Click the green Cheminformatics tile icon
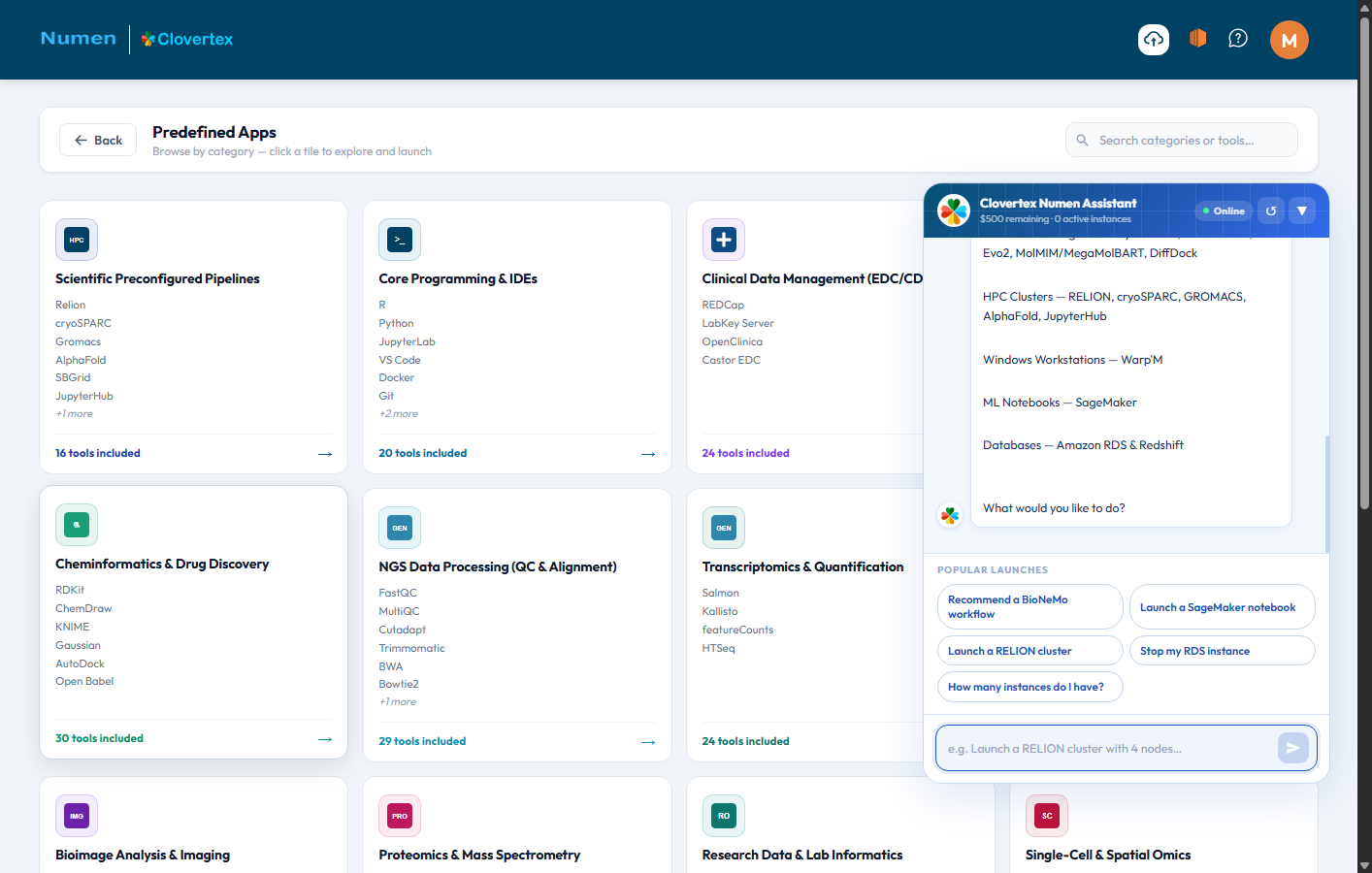 pos(77,525)
